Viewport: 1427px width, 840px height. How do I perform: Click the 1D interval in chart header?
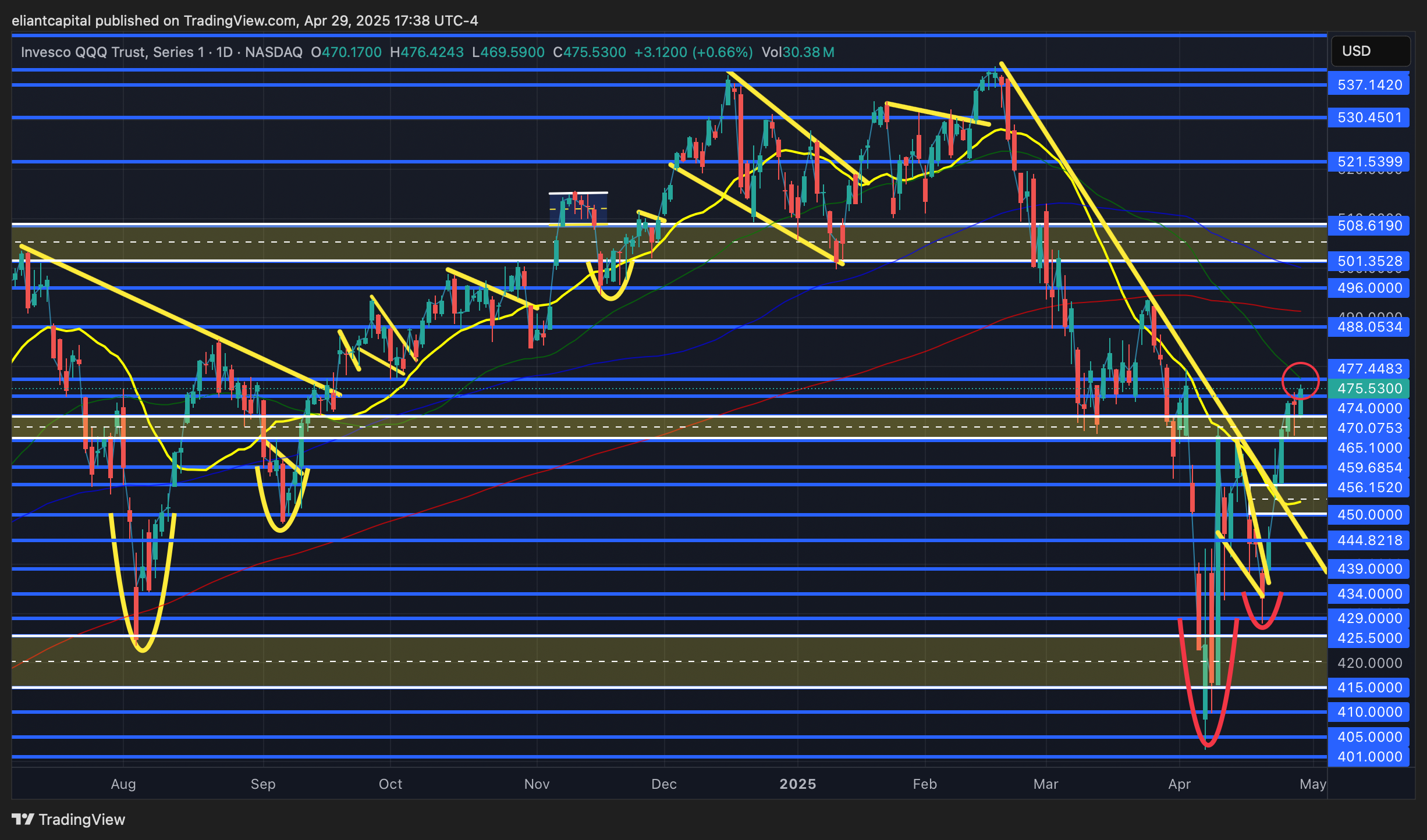[224, 52]
